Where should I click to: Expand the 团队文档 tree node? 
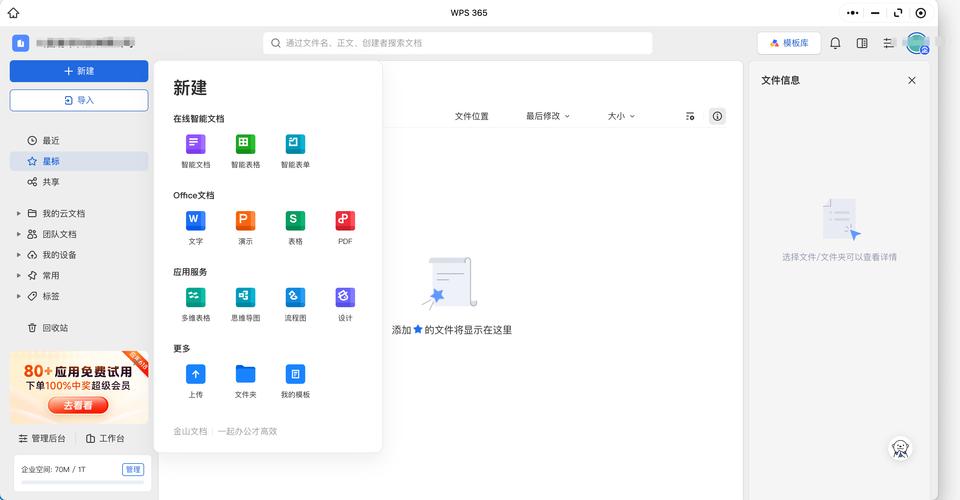(x=18, y=234)
